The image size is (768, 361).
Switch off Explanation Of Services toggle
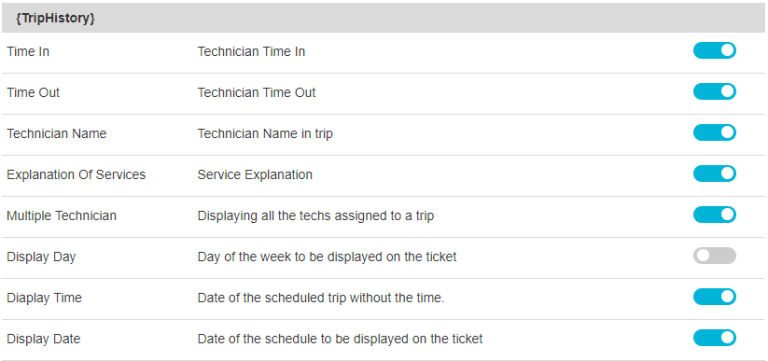(x=714, y=174)
